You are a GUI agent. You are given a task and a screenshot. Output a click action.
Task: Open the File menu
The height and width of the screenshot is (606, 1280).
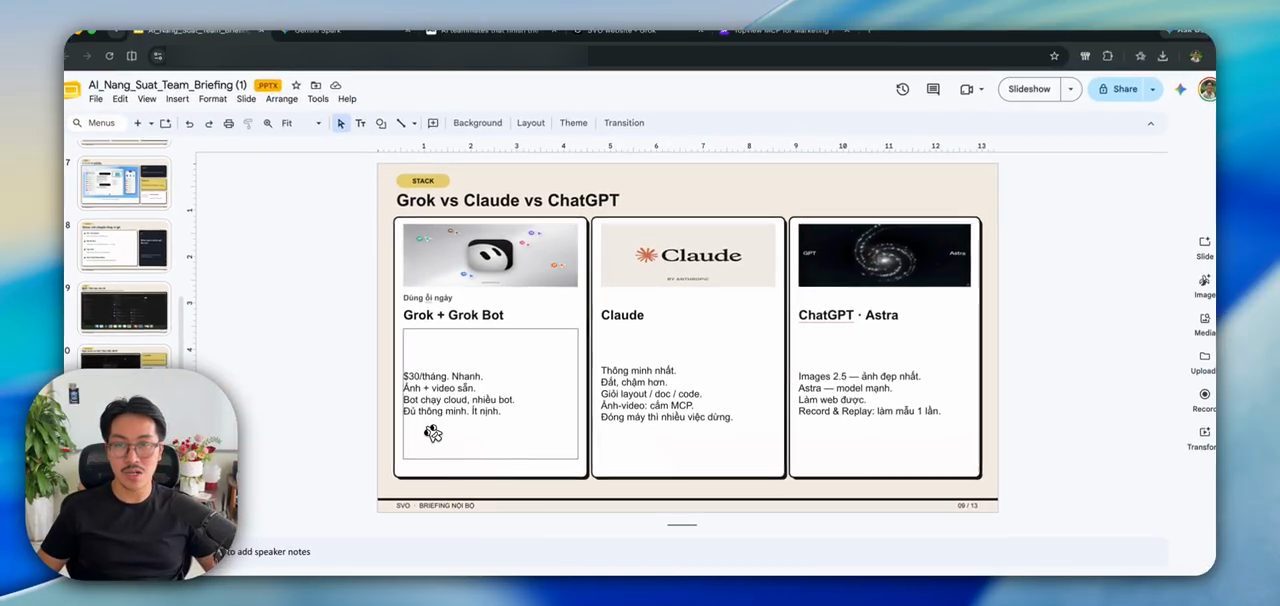[96, 99]
